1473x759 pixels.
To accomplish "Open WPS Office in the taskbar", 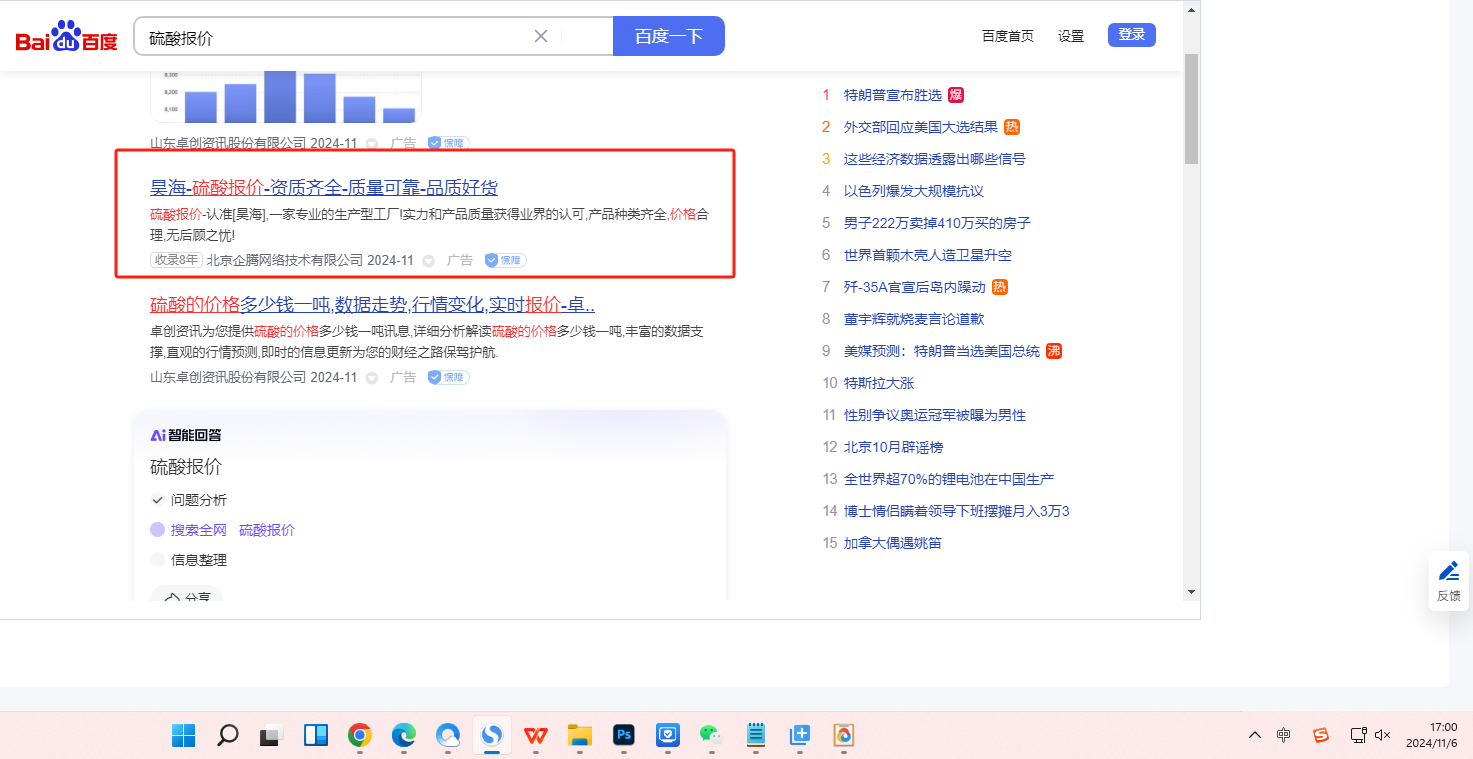I will tap(536, 736).
